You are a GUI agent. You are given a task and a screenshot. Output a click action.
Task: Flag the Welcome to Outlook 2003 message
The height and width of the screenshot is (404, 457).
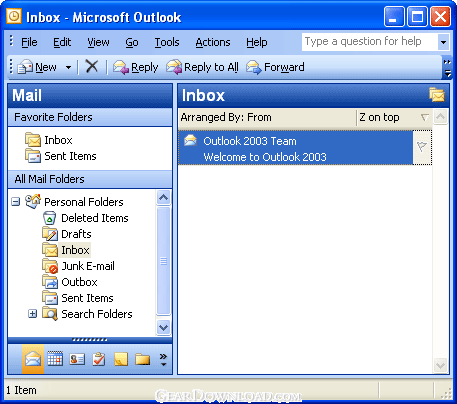pos(422,147)
